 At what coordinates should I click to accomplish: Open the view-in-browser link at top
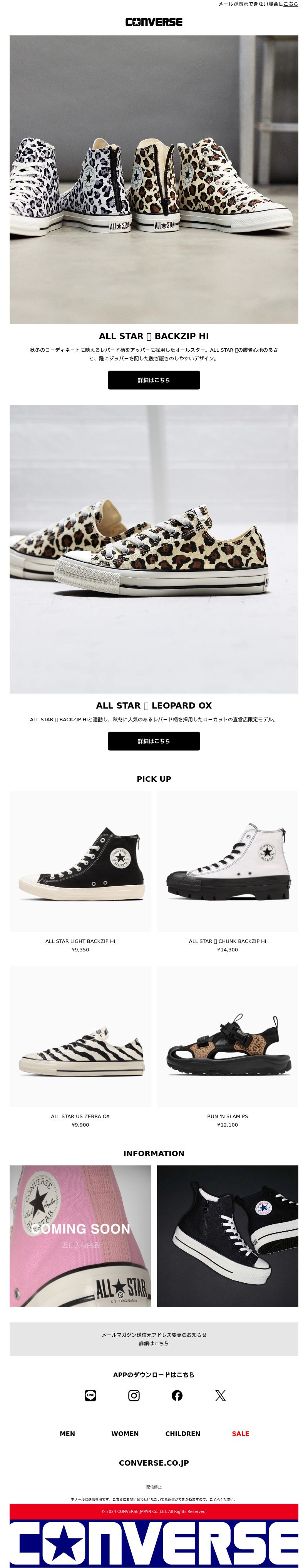click(291, 3)
